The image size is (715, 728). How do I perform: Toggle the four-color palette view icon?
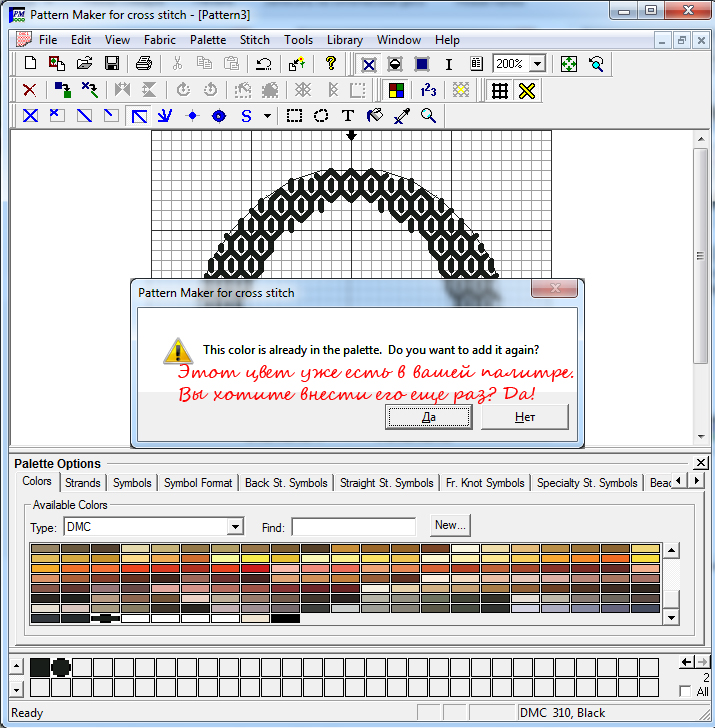pyautogui.click(x=396, y=90)
